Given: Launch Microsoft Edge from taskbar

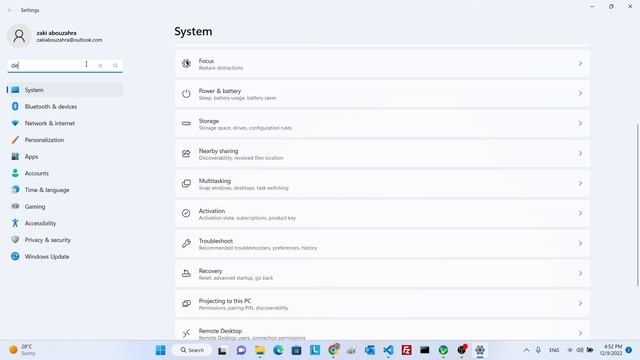Looking at the screenshot, I should pyautogui.click(x=278, y=350).
